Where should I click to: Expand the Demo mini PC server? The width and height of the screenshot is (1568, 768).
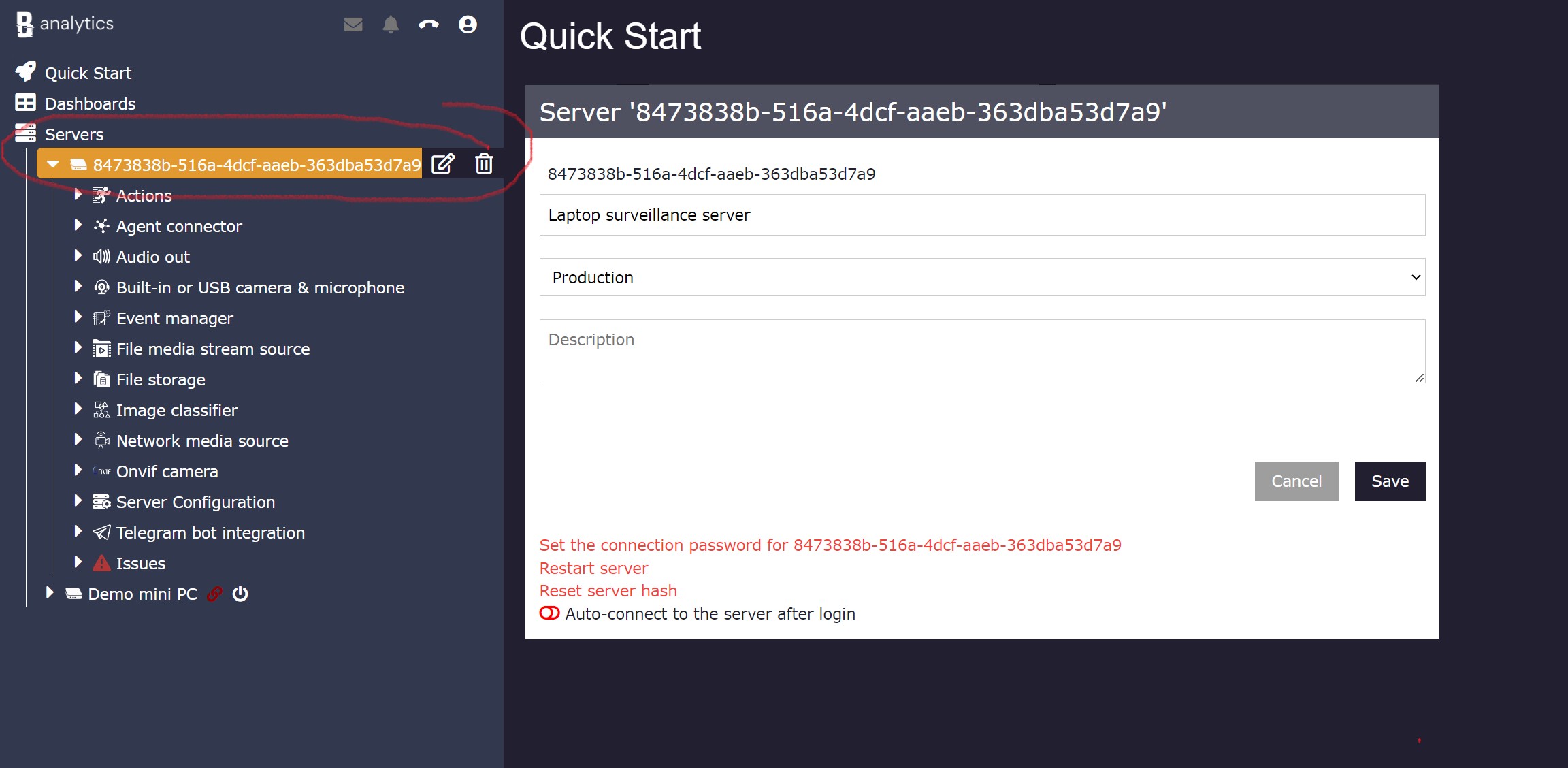(x=50, y=593)
